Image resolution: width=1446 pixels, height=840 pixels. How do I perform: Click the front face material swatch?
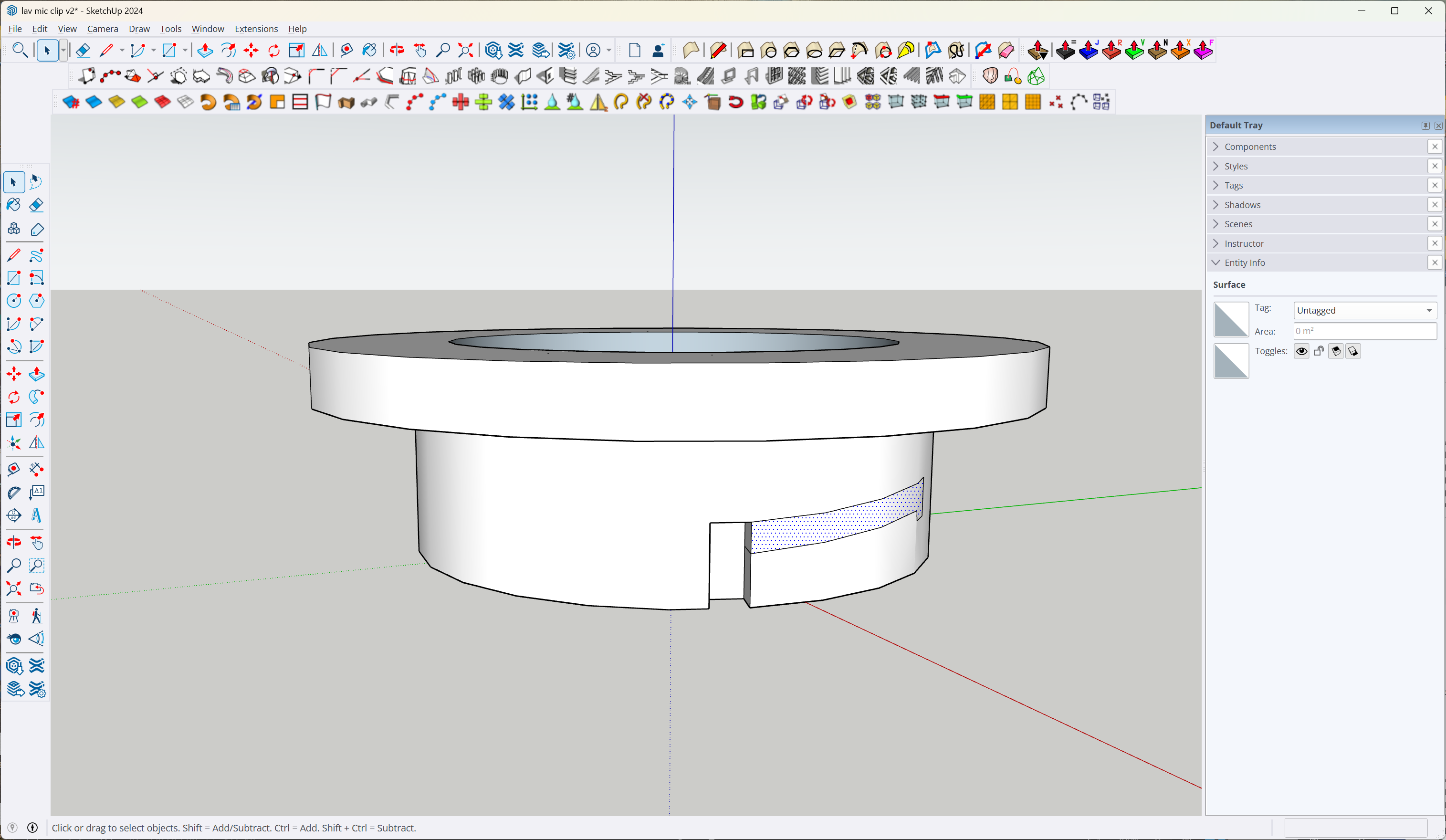[x=1231, y=319]
